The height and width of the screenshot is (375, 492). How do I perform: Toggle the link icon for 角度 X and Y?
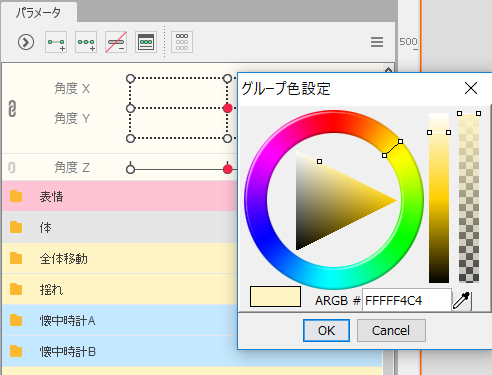pyautogui.click(x=12, y=109)
